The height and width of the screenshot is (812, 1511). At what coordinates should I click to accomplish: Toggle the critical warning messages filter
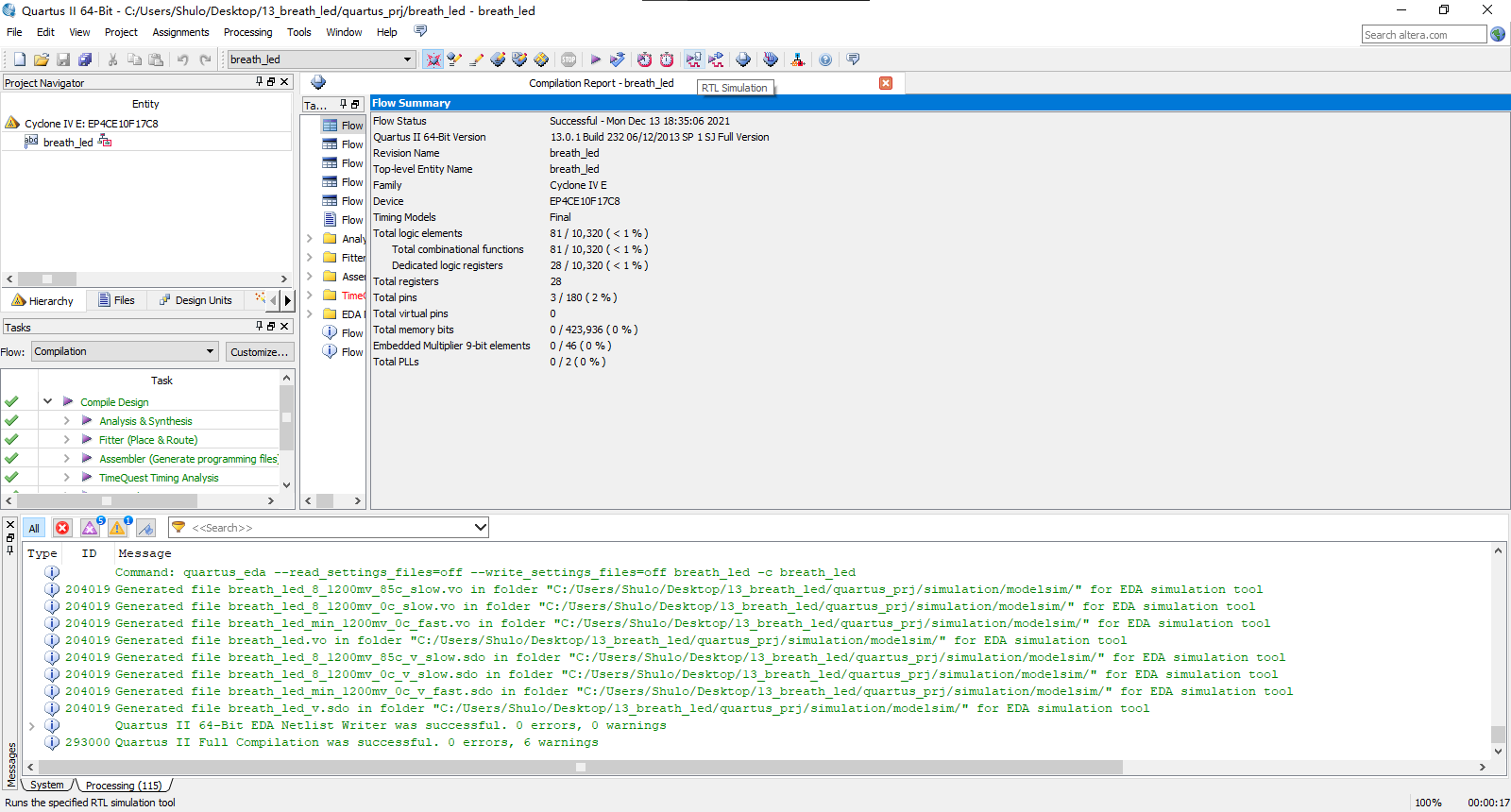pyautogui.click(x=91, y=527)
